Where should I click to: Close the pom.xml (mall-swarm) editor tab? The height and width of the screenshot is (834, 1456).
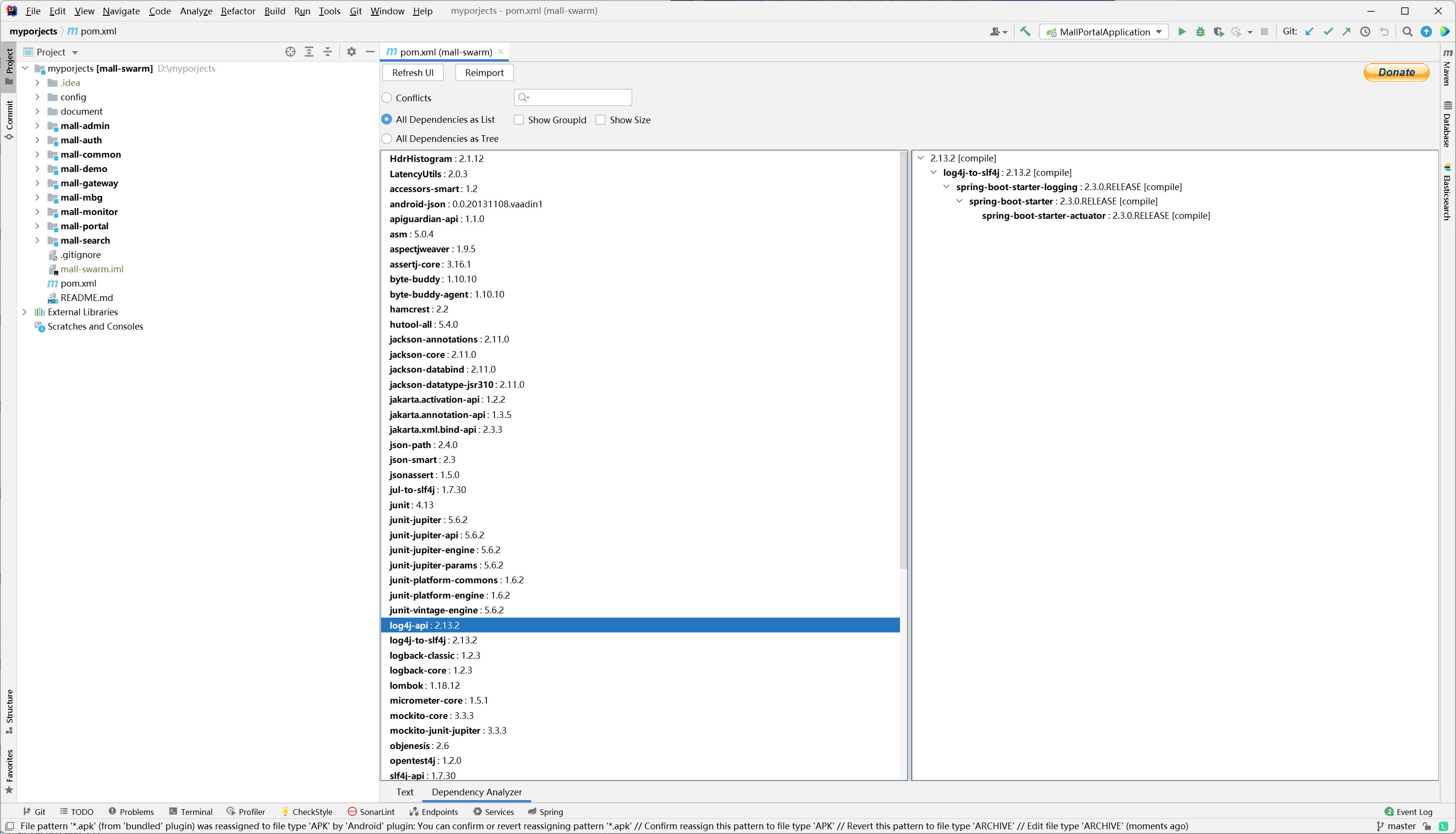tap(501, 52)
